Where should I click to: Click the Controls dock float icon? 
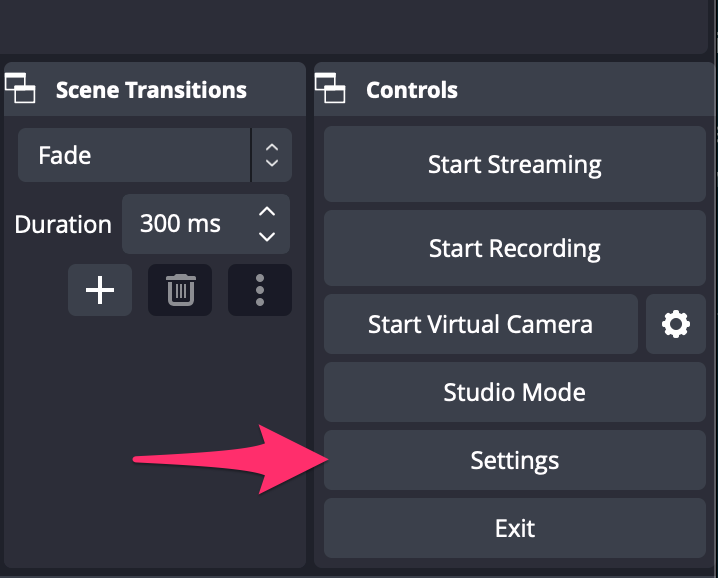[x=330, y=88]
